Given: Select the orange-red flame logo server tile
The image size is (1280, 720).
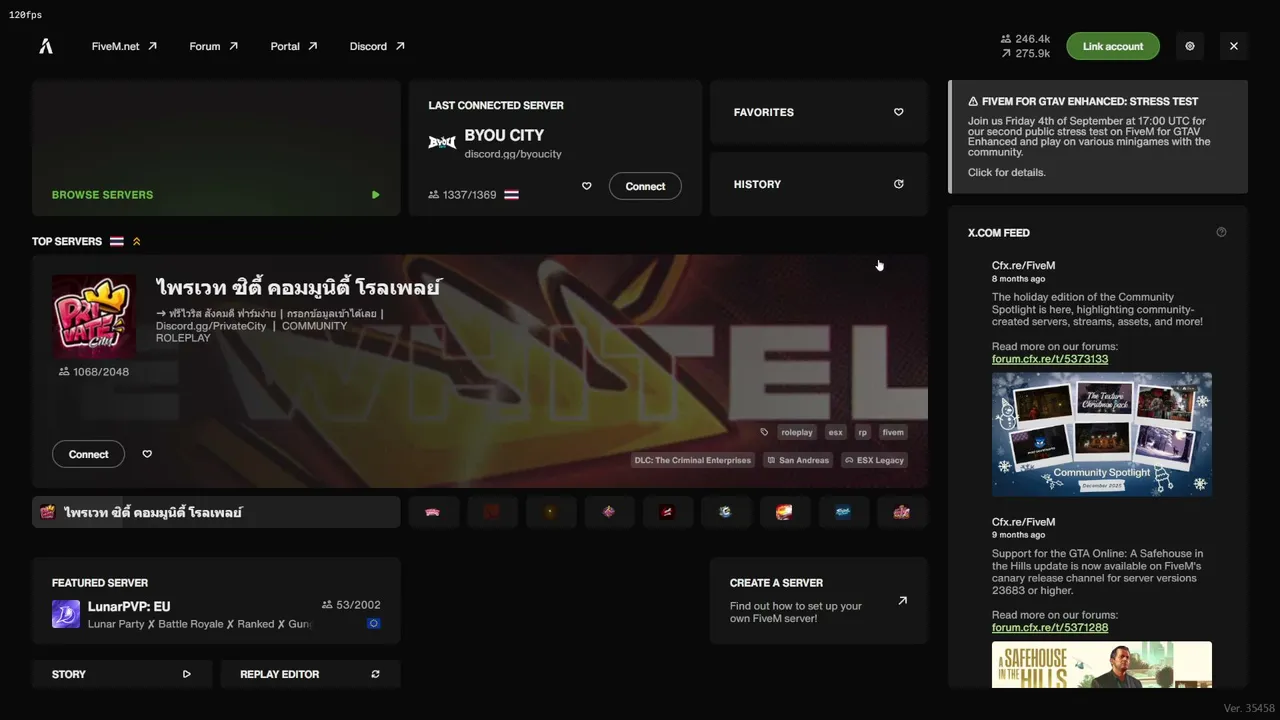Looking at the screenshot, I should point(785,512).
